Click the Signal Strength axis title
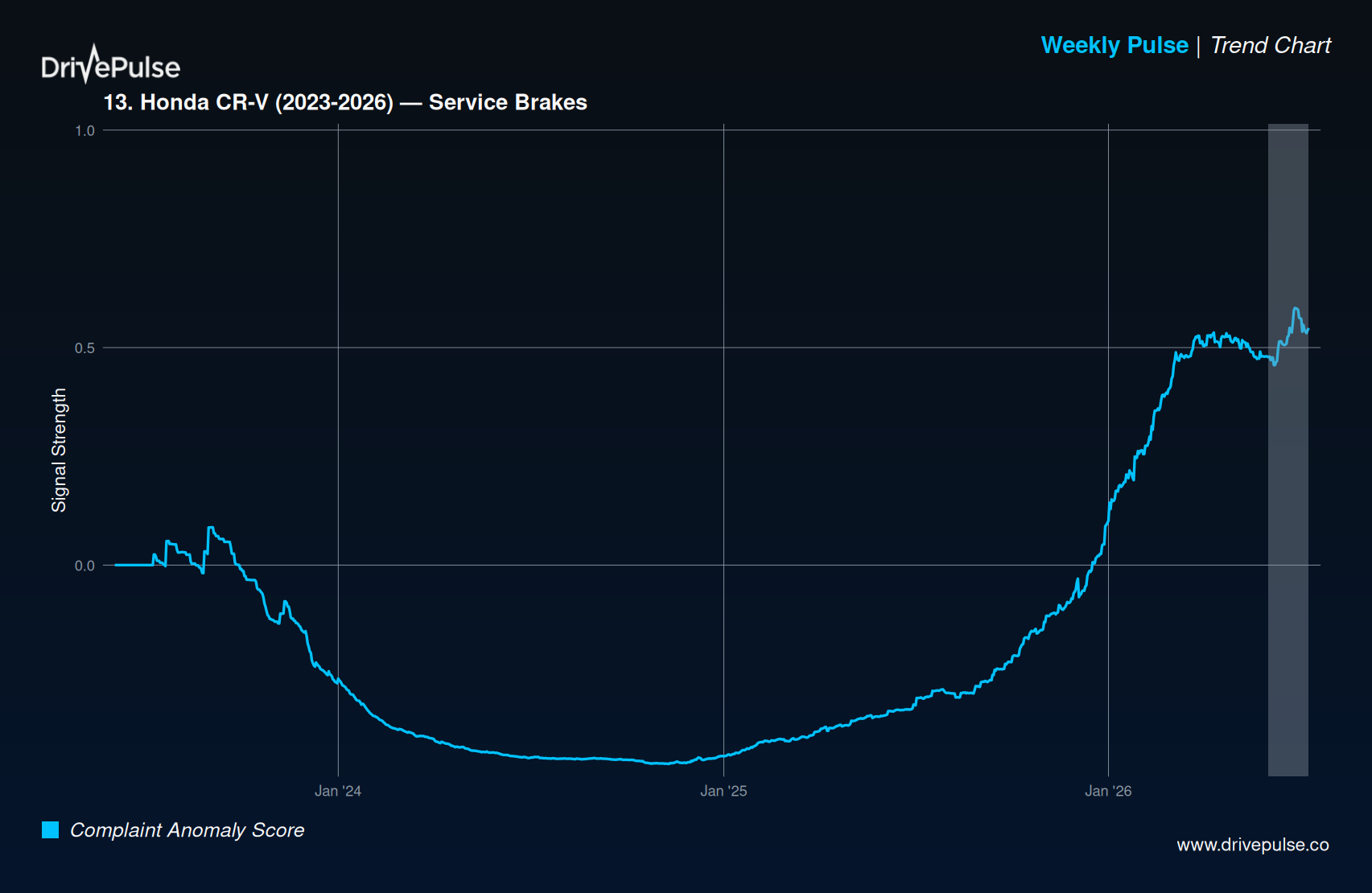Image resolution: width=1372 pixels, height=893 pixels. 59,450
